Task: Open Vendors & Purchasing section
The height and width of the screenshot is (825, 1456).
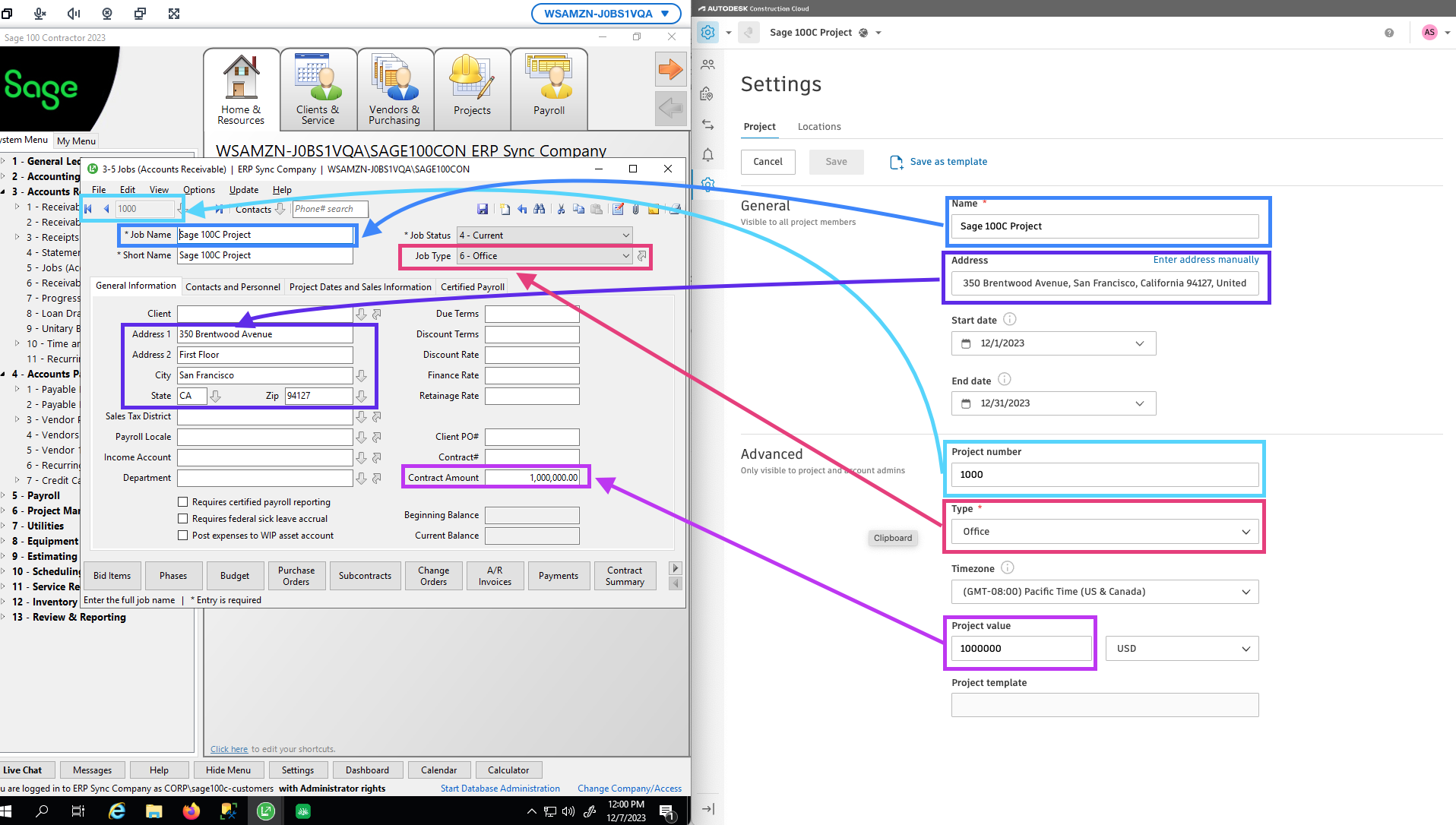Action: pos(394,89)
